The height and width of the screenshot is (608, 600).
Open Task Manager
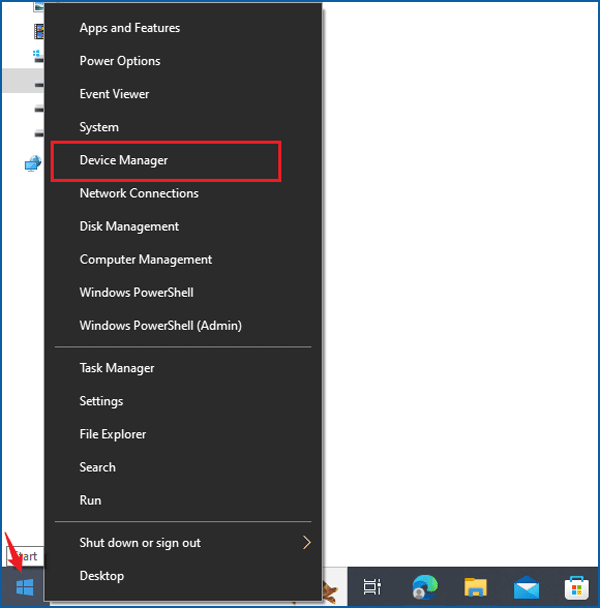(x=183, y=368)
